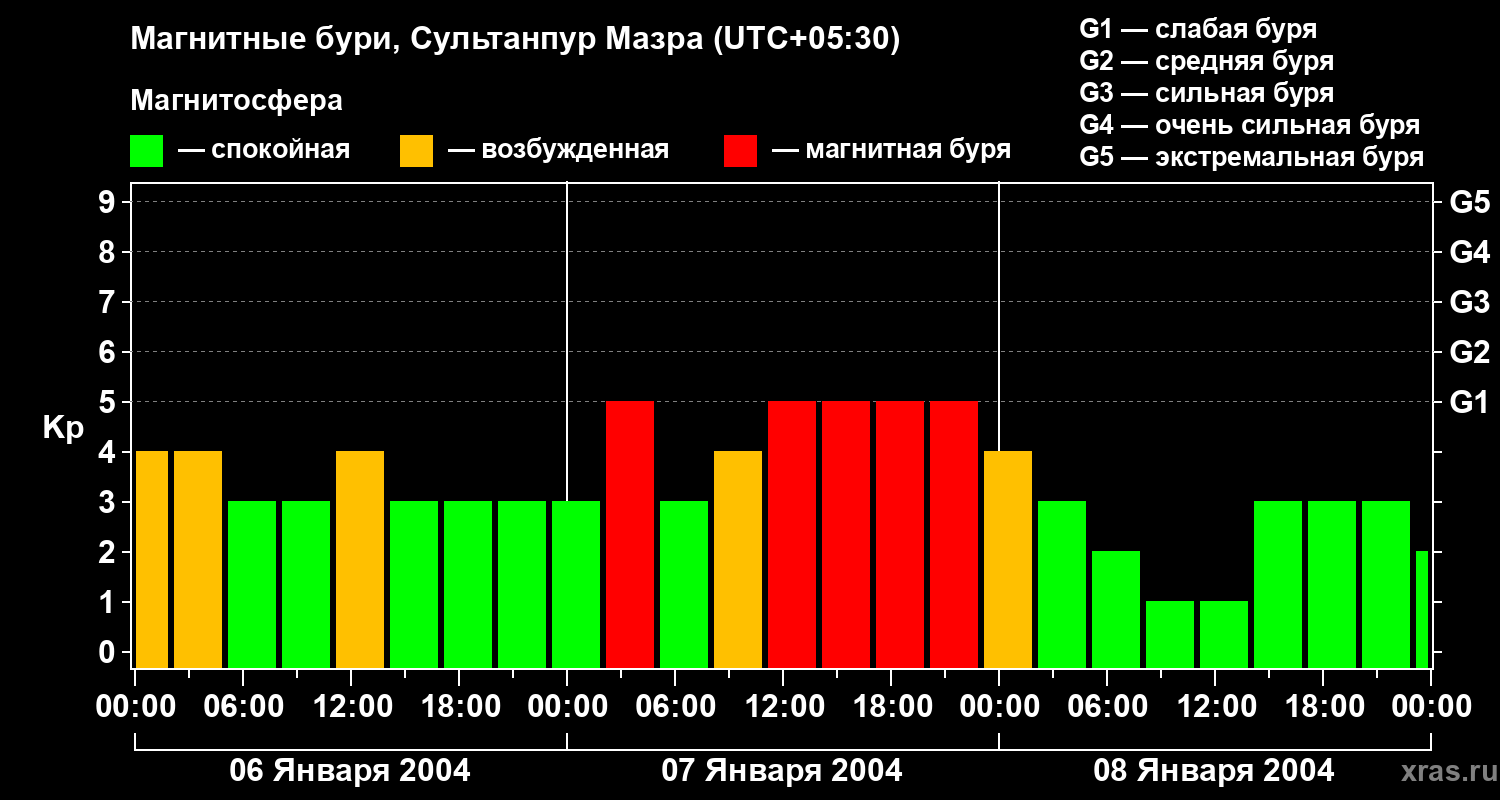Click the "07 Января 2004" date label

[782, 771]
